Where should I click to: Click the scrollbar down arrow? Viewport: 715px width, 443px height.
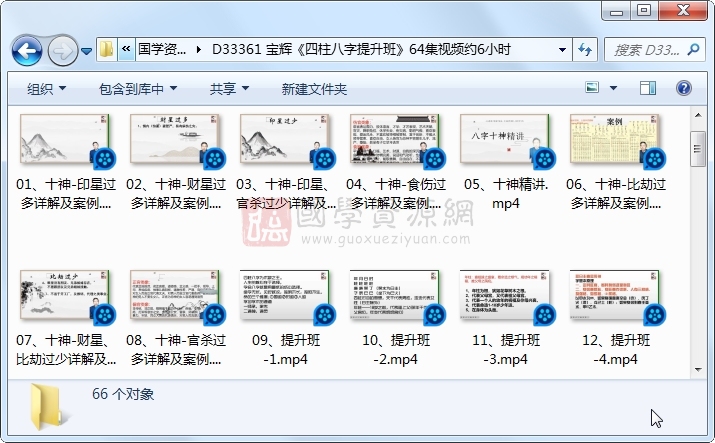pyautogui.click(x=698, y=370)
